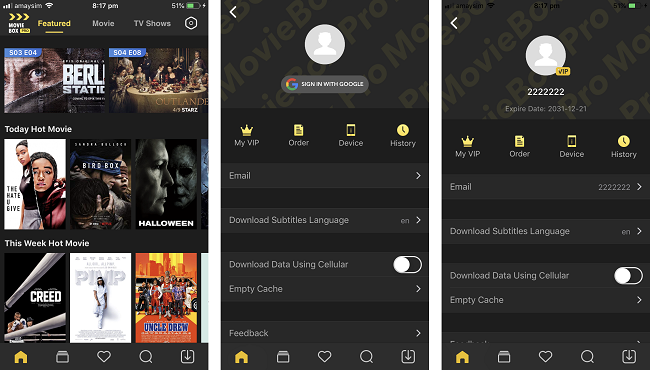Viewport: 650px width, 370px height.
Task: Toggle Download Data Using Cellular on VIP account screen
Action: [x=628, y=276]
